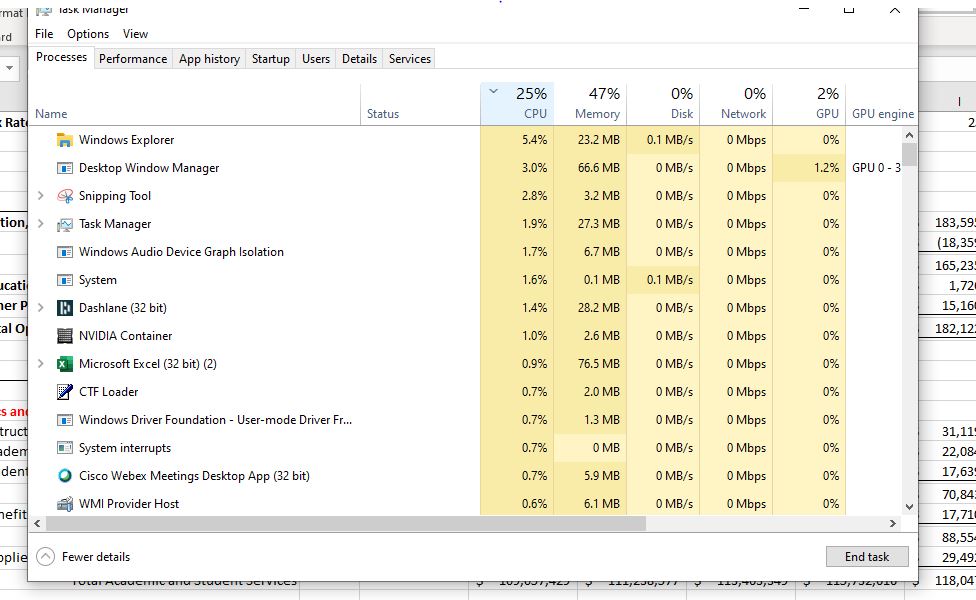Switch to the App history tab
Viewport: 976px width, 600px height.
pos(209,59)
